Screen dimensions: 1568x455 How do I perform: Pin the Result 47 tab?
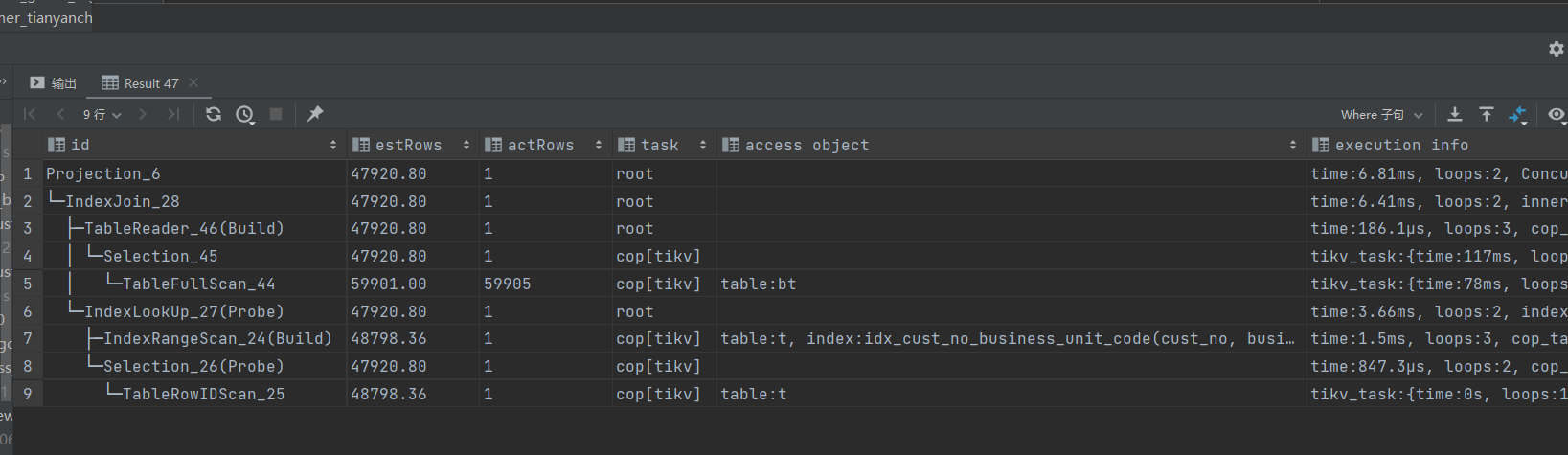pos(314,114)
